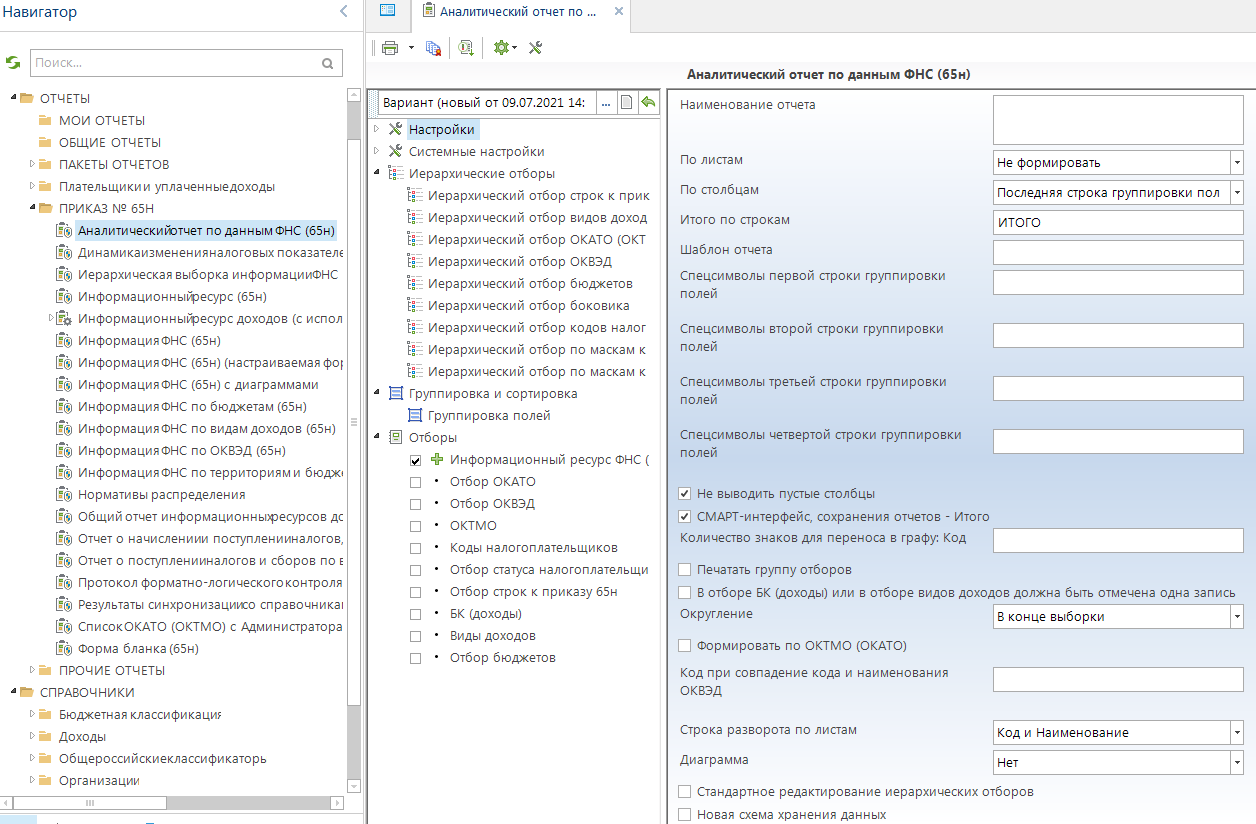Screen dimensions: 1256x824
Task: Open the home workspace tab icon
Action: [x=388, y=11]
